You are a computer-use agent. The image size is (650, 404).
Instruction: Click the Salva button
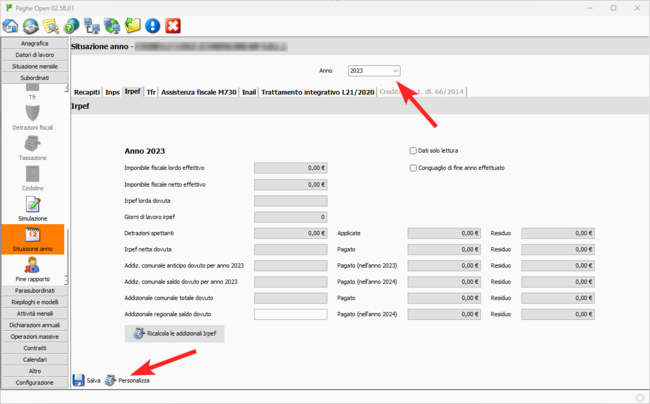coord(87,381)
